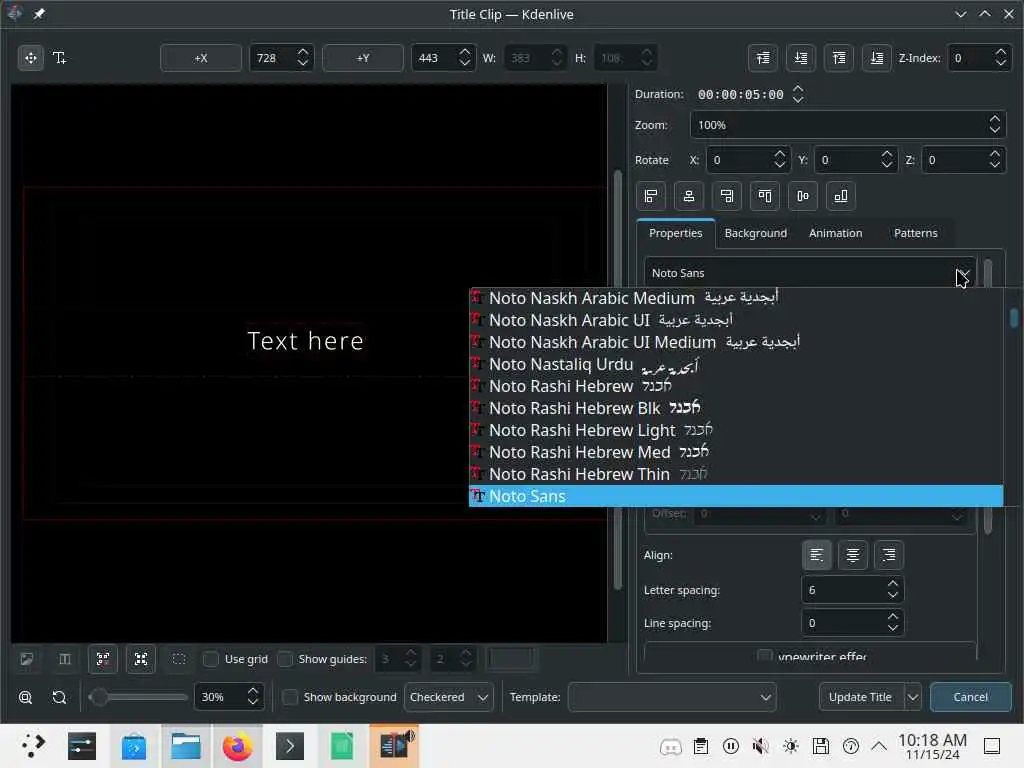Choose Noto Rashi Hebrew font
This screenshot has width=1024, height=768.
[x=736, y=386]
